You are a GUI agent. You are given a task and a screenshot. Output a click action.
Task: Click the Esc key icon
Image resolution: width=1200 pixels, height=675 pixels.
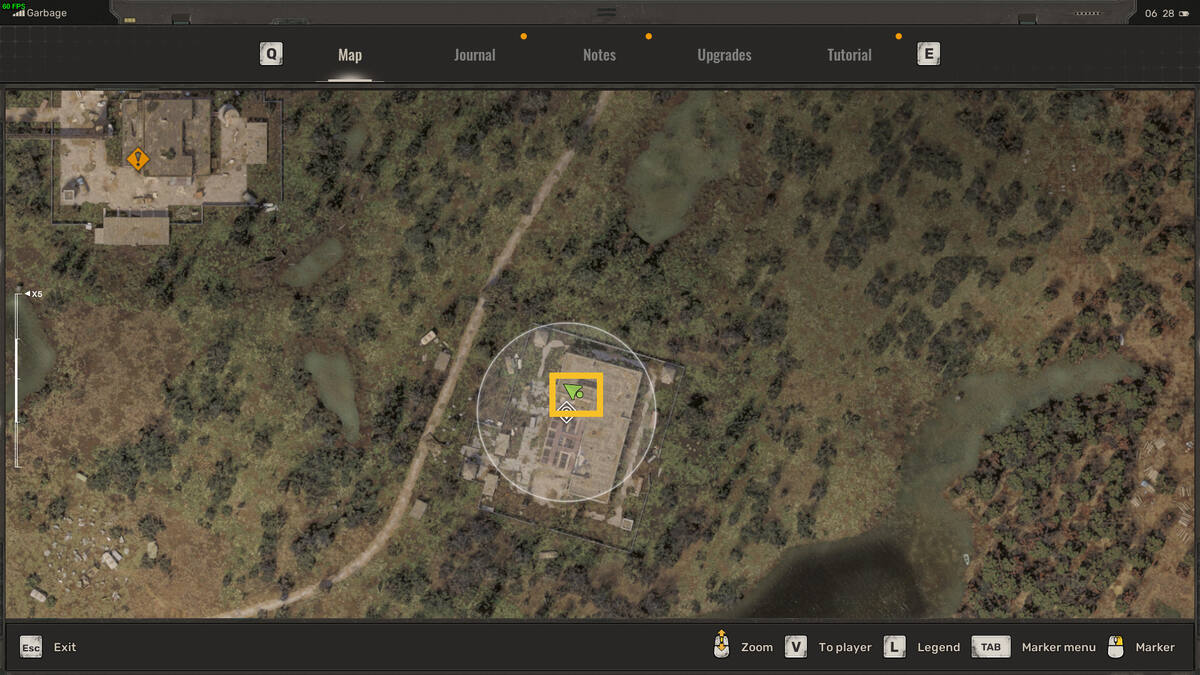pos(31,647)
